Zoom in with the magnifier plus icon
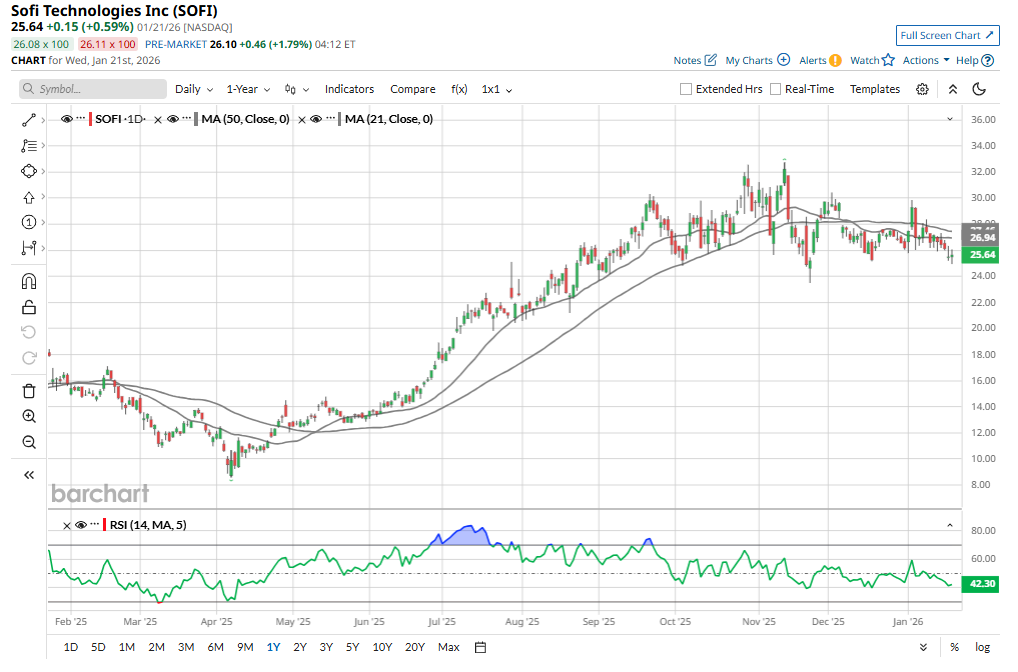Image resolution: width=1018 pixels, height=672 pixels. 29,417
